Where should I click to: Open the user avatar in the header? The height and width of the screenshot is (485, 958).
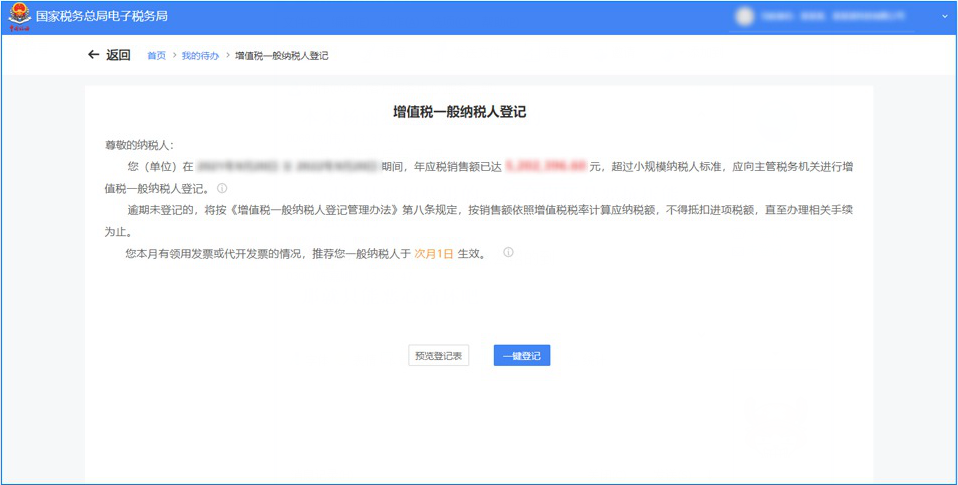745,17
